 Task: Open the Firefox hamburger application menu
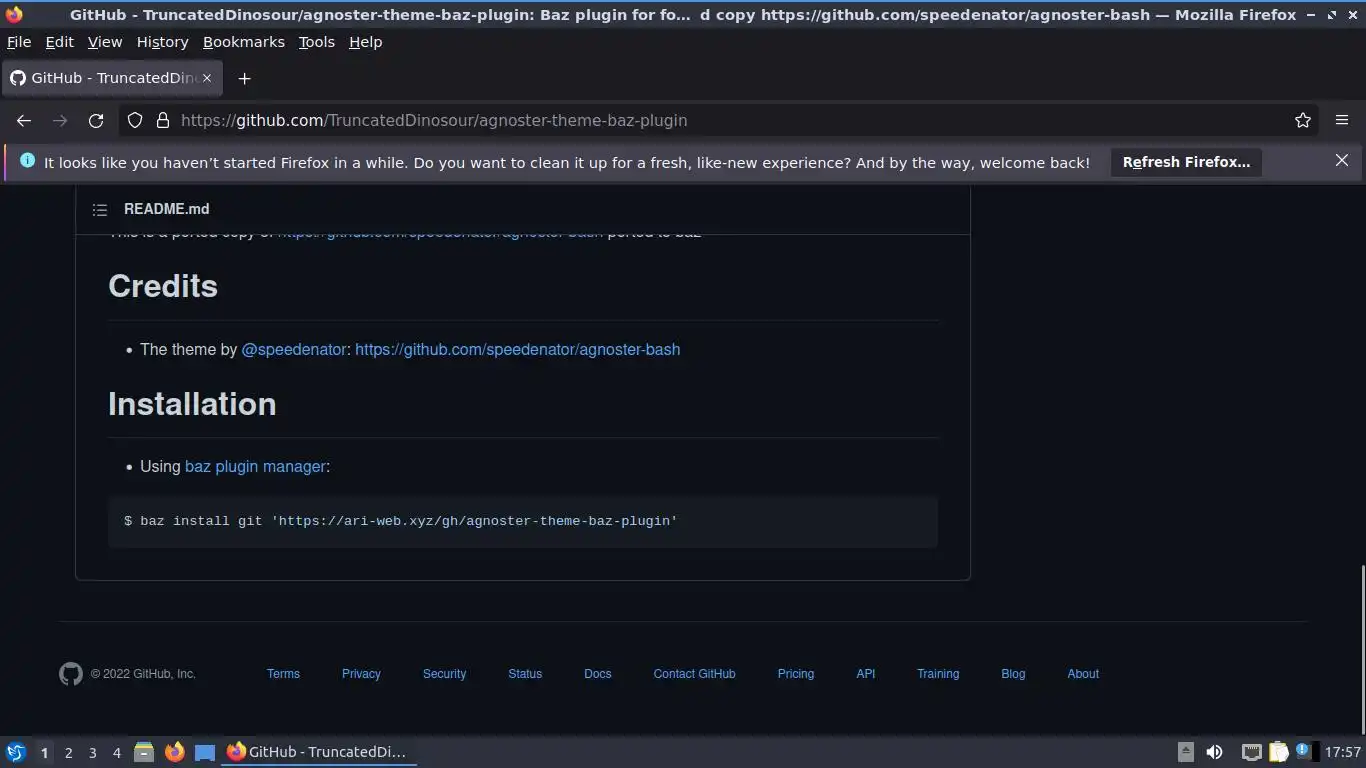click(x=1342, y=120)
